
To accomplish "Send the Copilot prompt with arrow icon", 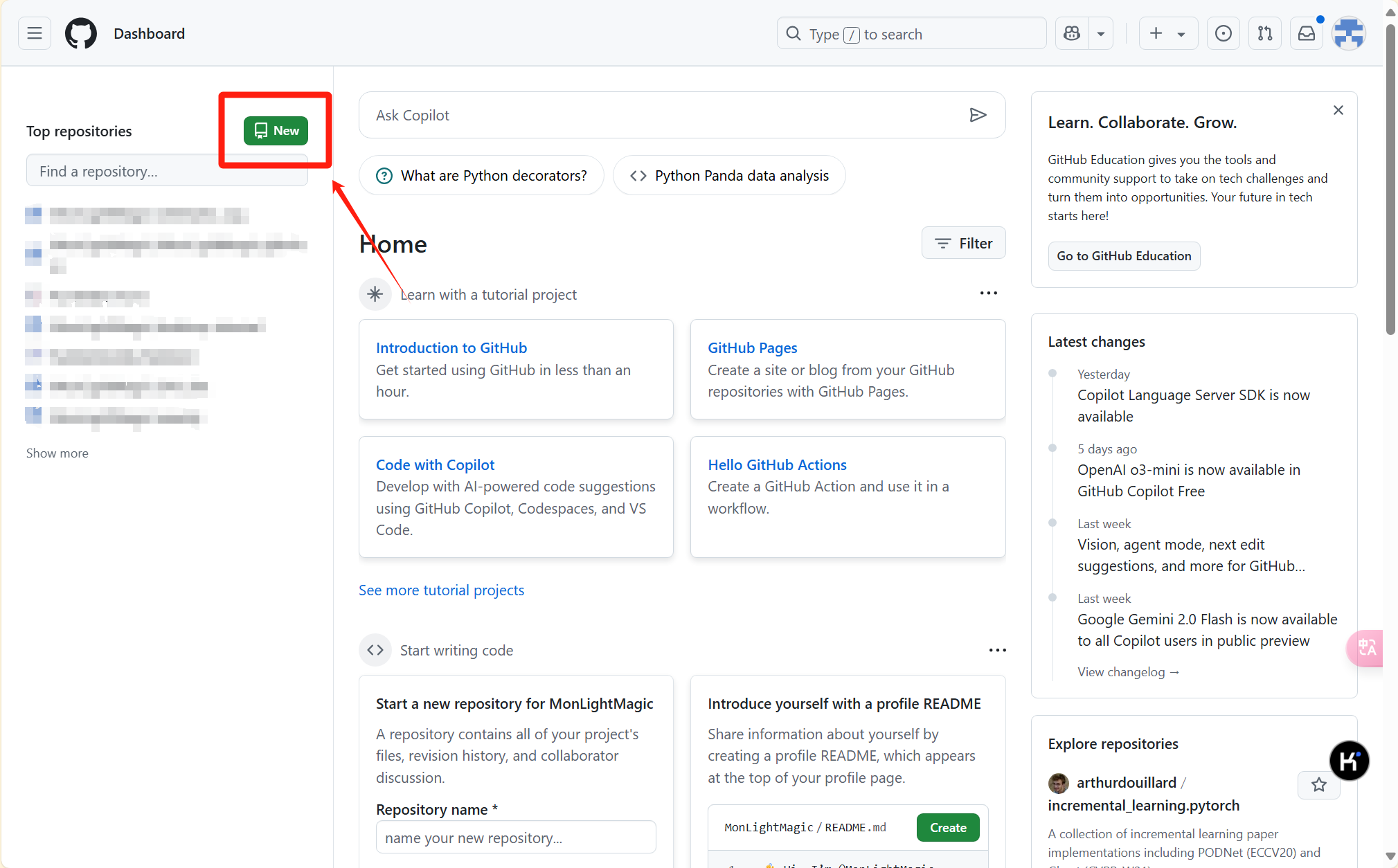I will pyautogui.click(x=978, y=115).
